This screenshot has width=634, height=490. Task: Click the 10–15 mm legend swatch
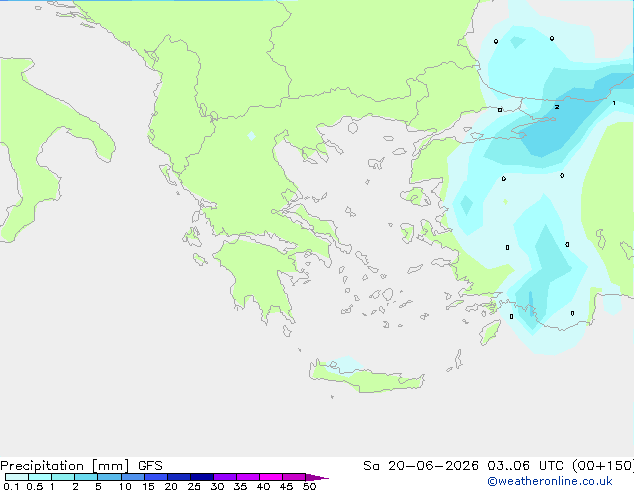tap(132, 477)
